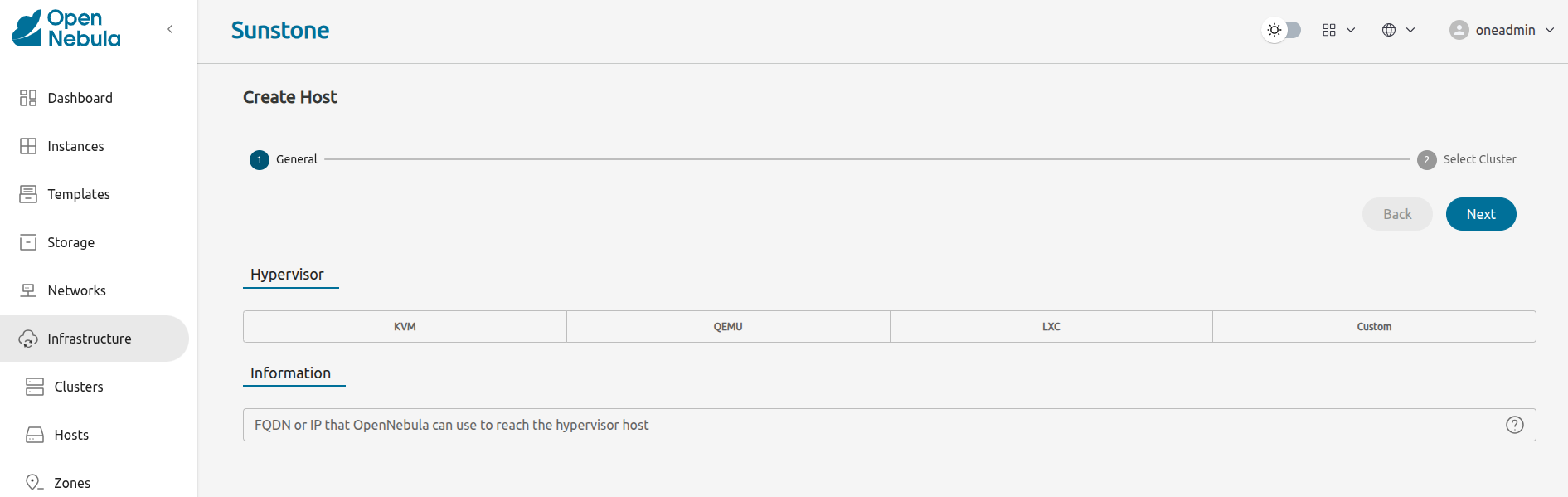
Task: Open the Infrastructure menu item
Action: [90, 339]
